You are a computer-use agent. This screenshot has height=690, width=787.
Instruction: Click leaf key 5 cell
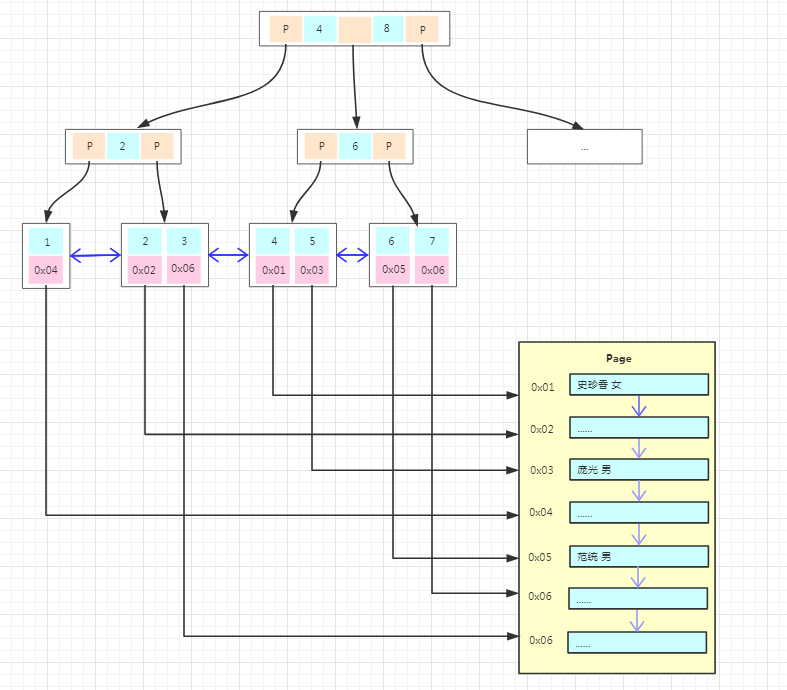click(x=312, y=241)
